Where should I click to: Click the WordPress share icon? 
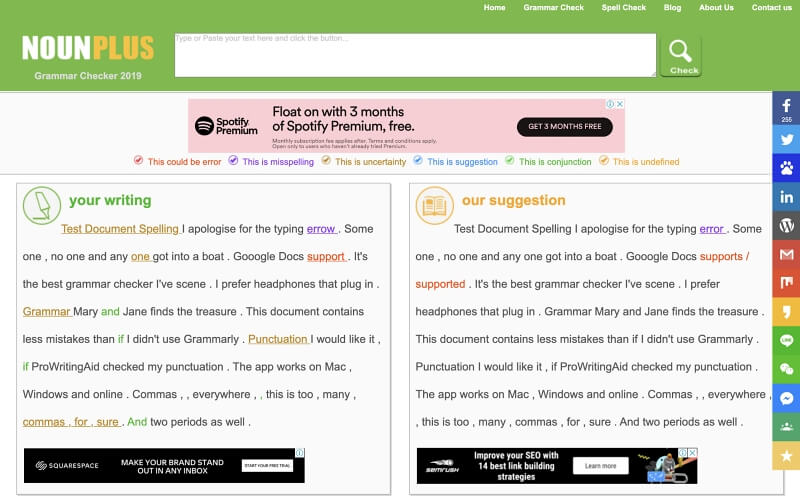786,225
